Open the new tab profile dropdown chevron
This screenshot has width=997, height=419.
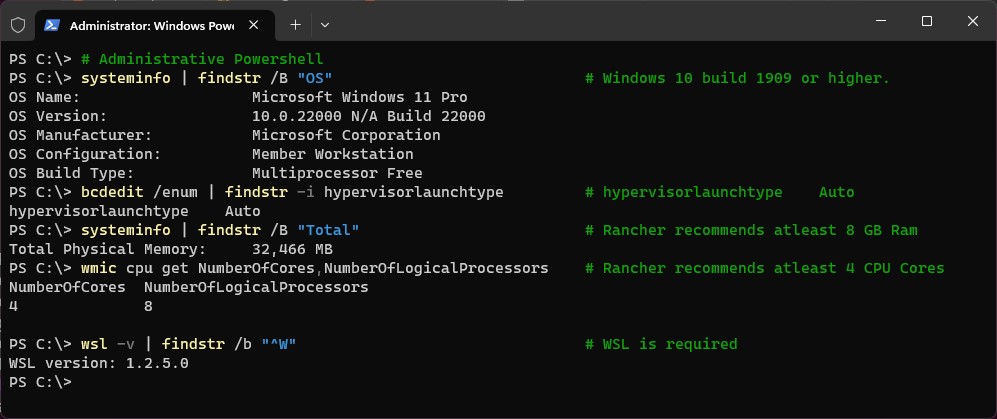(x=325, y=25)
